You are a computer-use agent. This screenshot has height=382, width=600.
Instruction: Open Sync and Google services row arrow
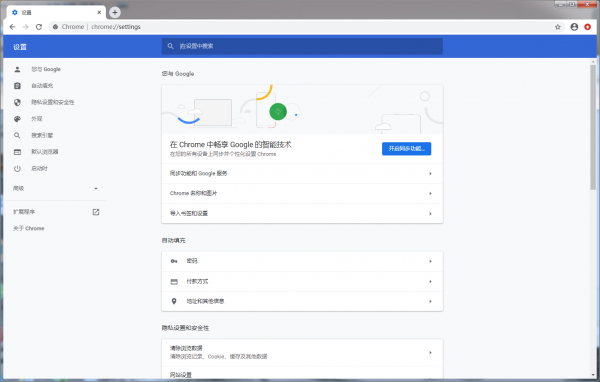tap(430, 173)
